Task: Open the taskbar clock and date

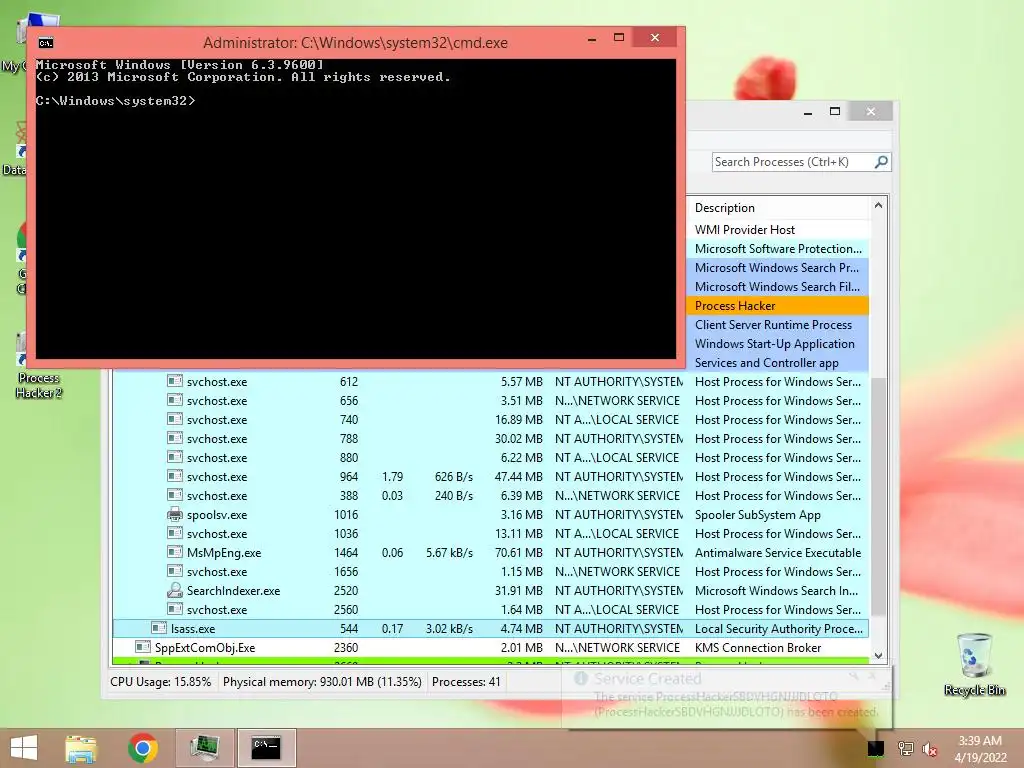Action: (980, 749)
